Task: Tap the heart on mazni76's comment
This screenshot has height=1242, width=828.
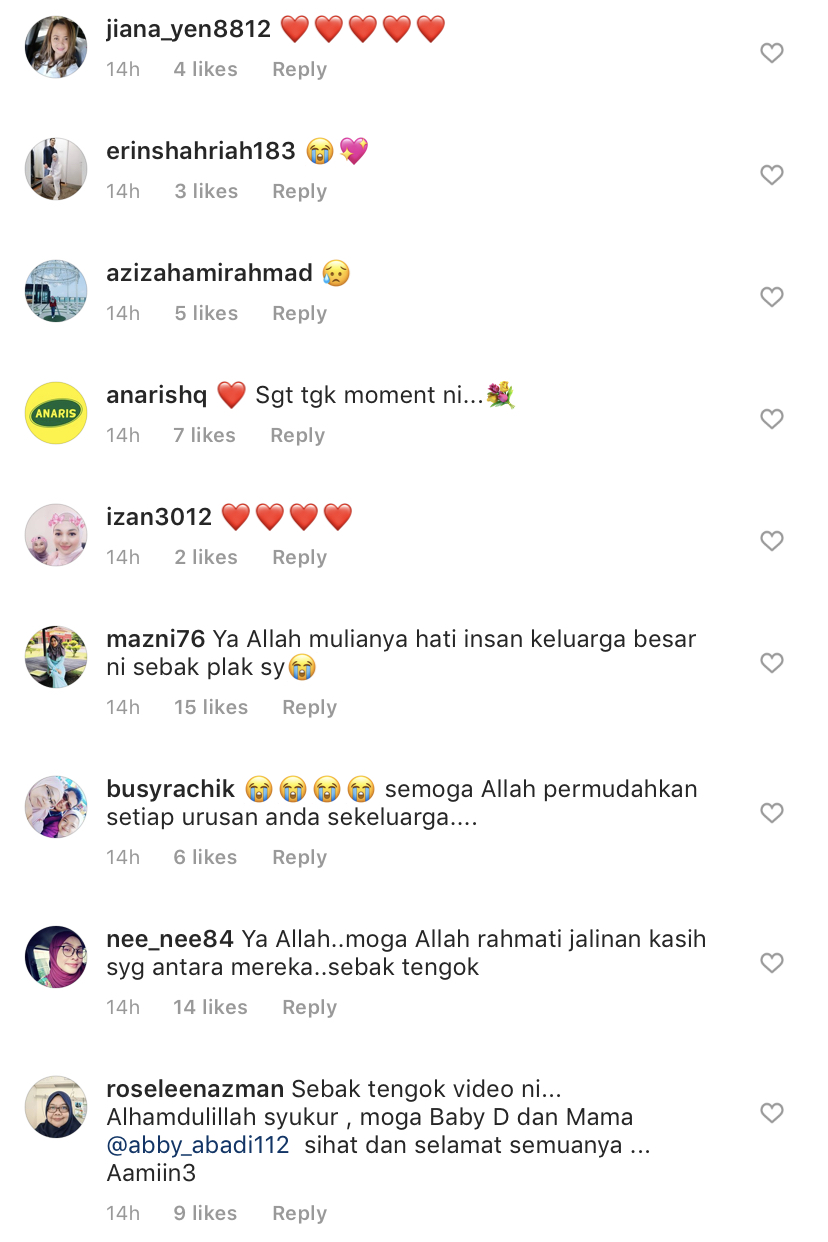Action: tap(771, 663)
